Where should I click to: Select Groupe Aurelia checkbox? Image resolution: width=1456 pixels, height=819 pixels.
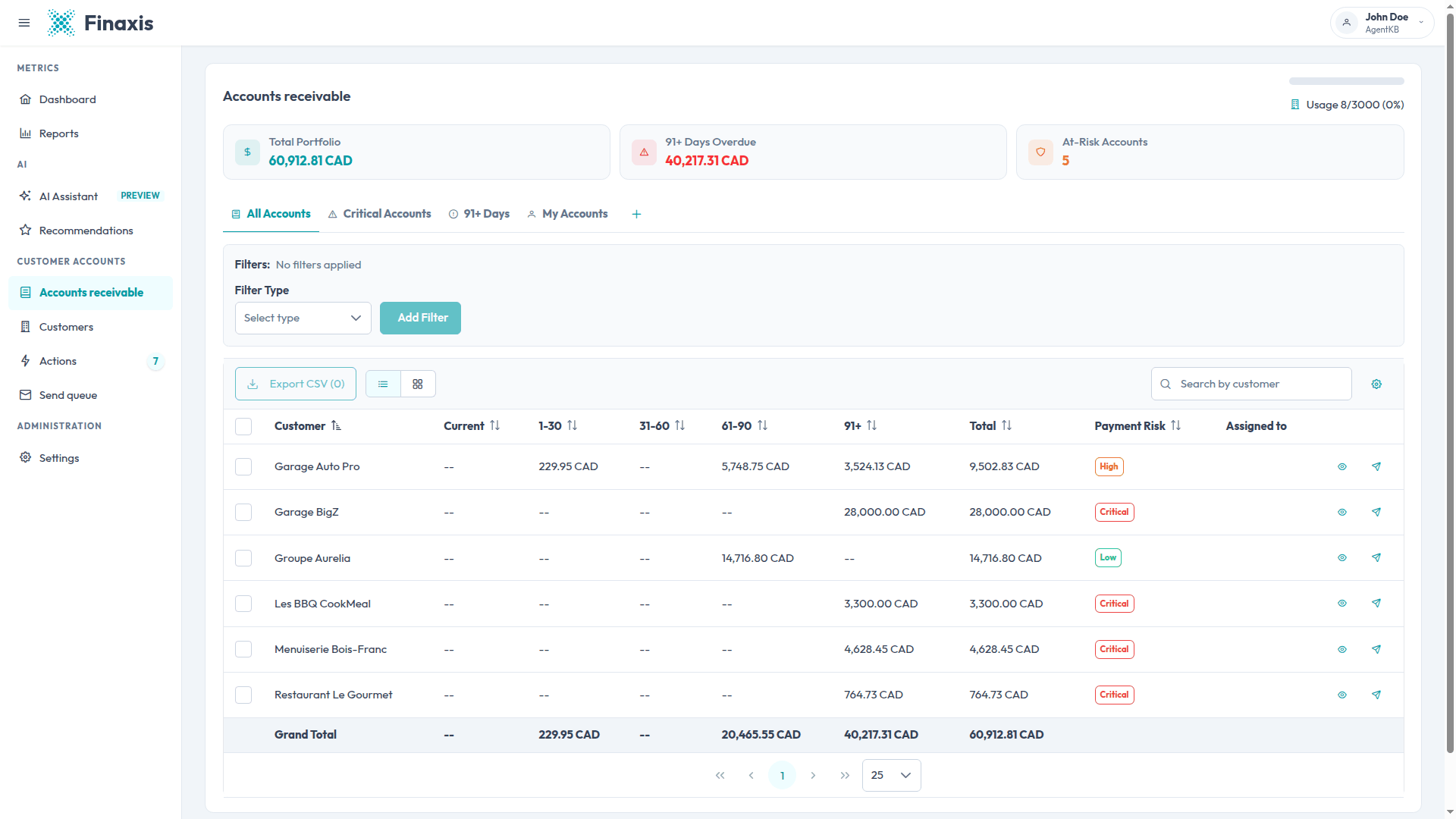pos(243,558)
